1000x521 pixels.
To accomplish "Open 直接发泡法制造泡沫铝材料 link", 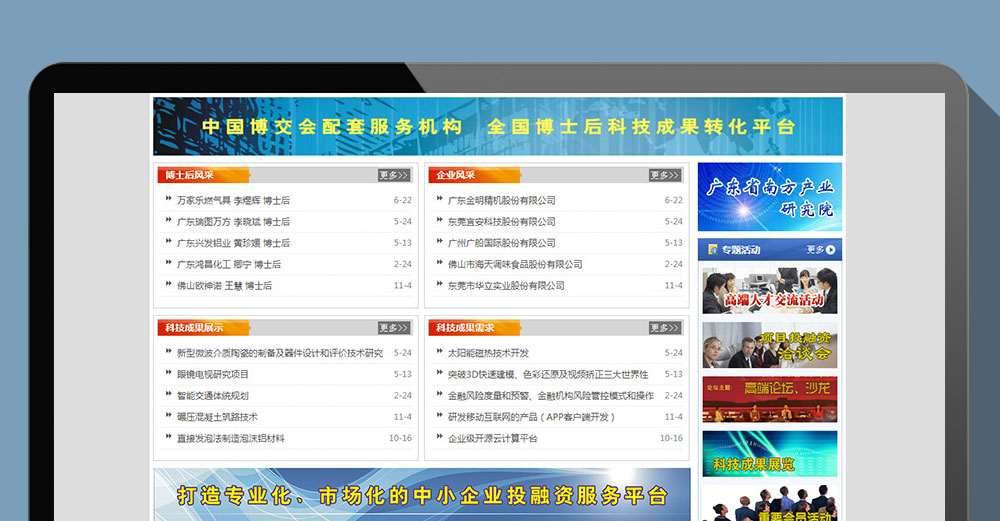I will click(231, 439).
